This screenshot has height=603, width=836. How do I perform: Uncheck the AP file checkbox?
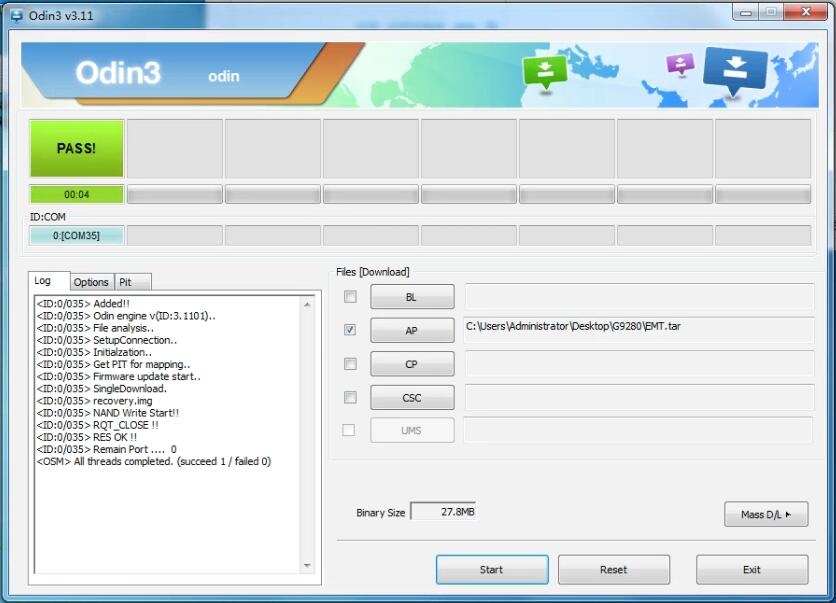click(x=350, y=330)
